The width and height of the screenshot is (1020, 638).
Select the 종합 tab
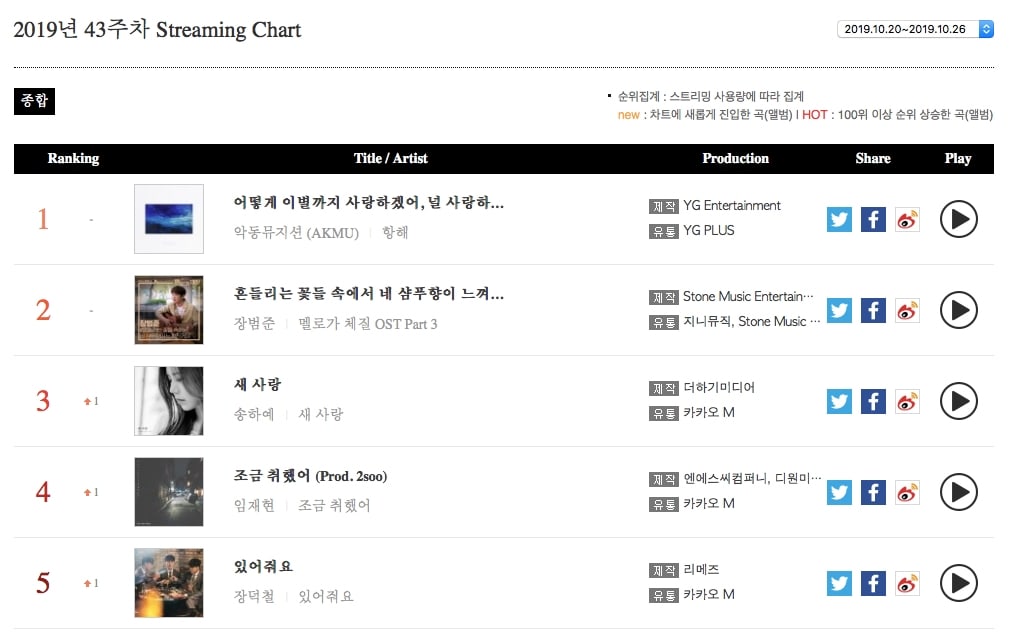coord(34,101)
